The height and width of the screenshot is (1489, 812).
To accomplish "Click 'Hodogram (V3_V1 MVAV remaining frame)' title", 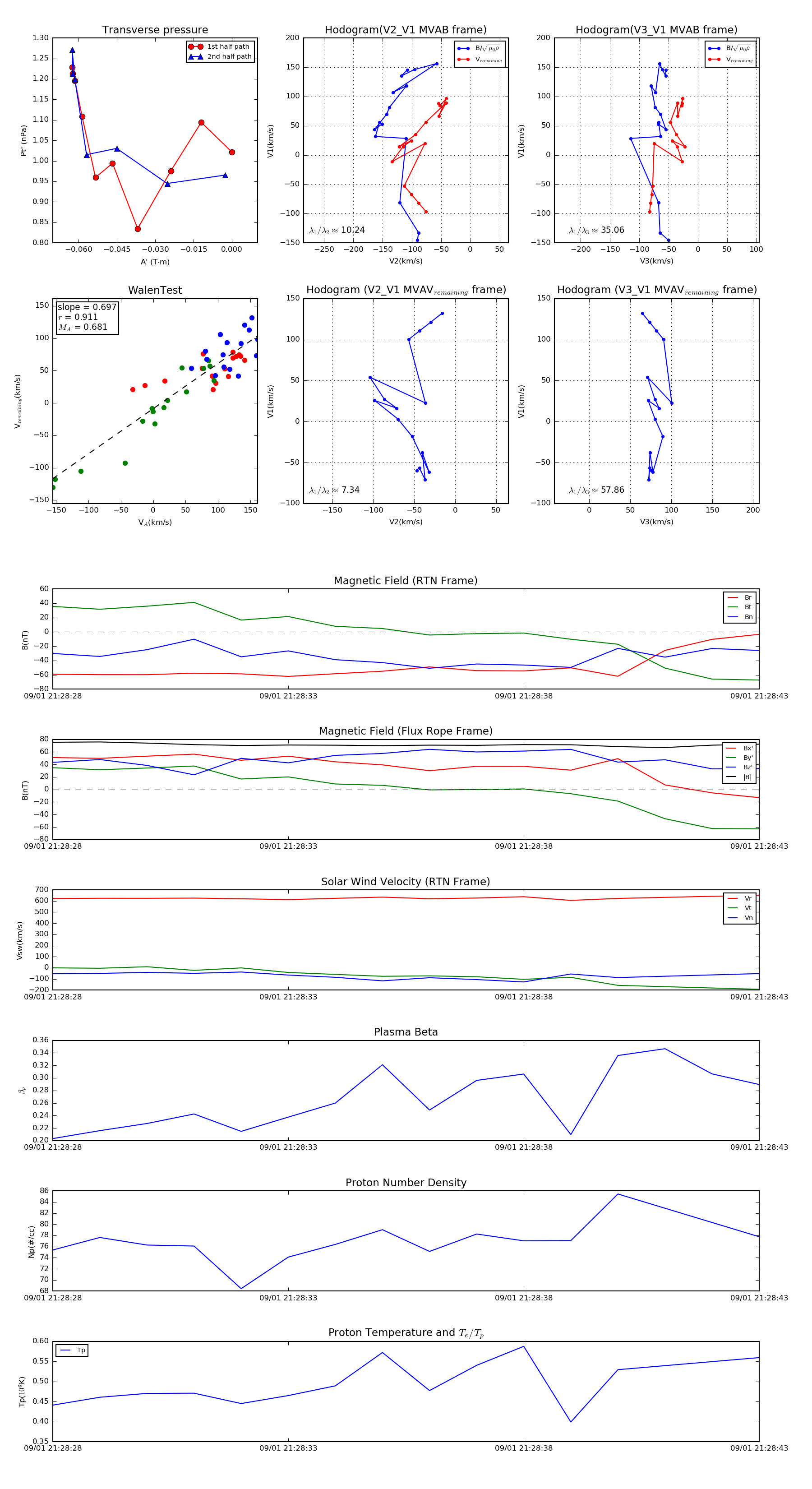I will [x=656, y=290].
